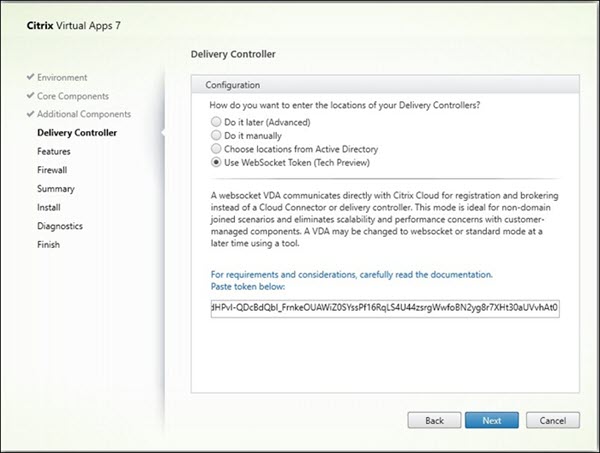Select the Diagnostics step

(59, 226)
